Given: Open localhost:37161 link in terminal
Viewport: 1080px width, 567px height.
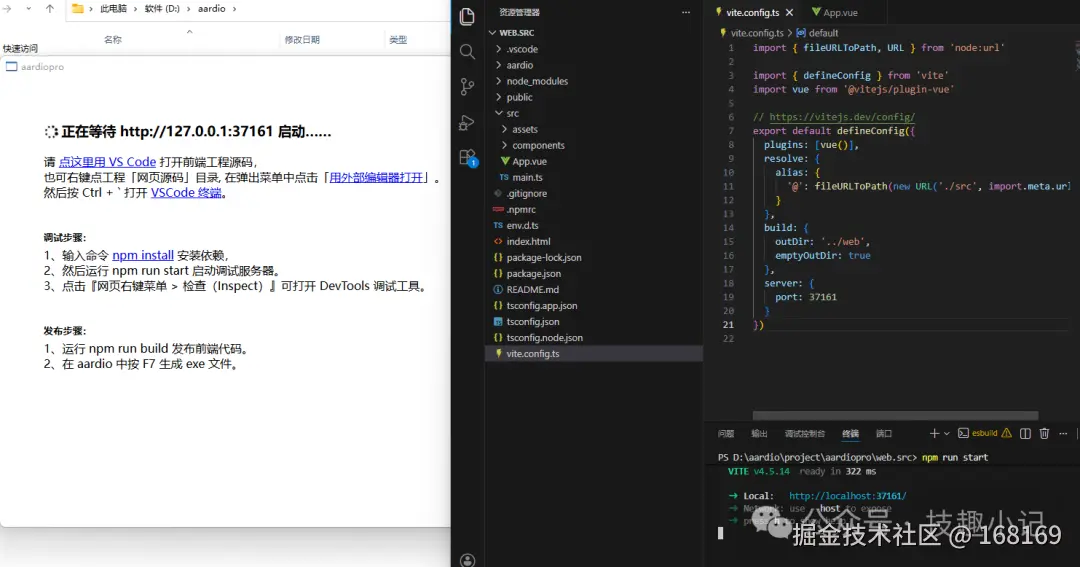Looking at the screenshot, I should click(847, 496).
